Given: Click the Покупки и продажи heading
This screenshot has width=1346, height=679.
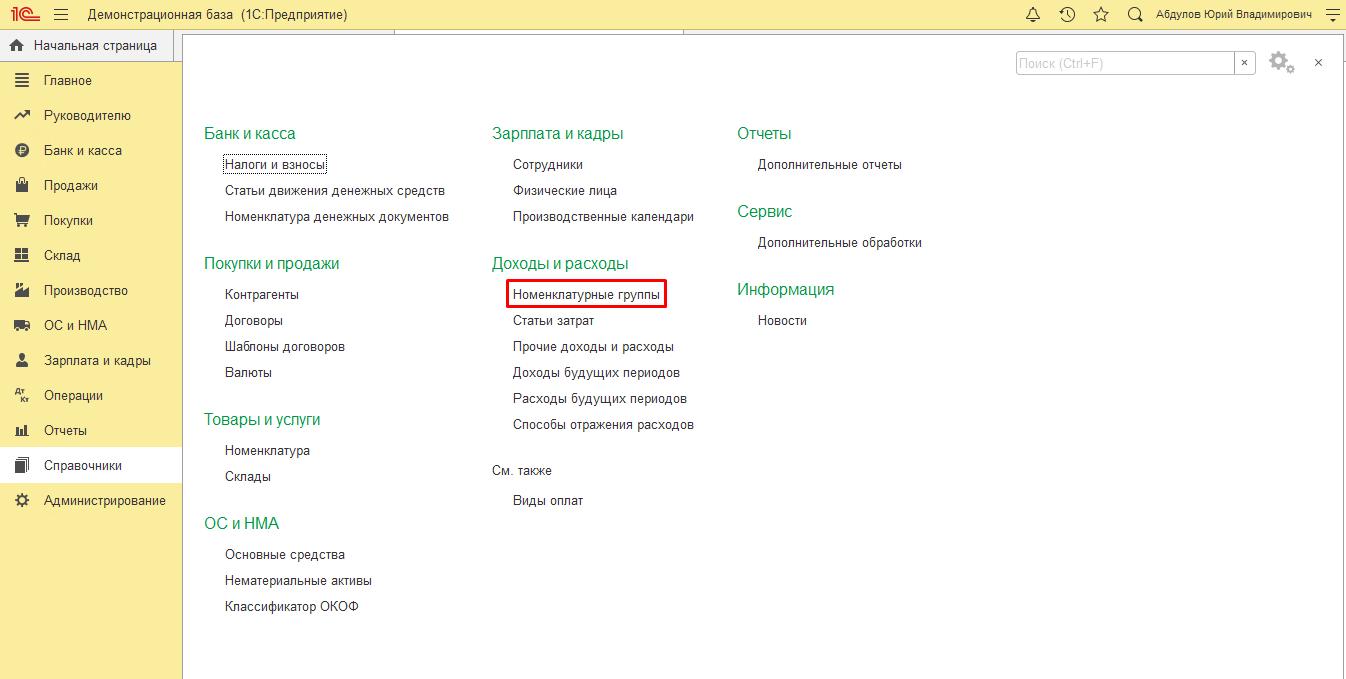Looking at the screenshot, I should coord(272,263).
